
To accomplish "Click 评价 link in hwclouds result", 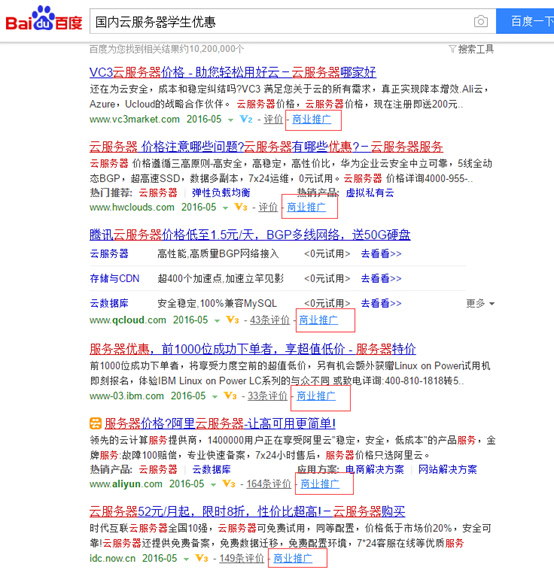I will tap(268, 207).
